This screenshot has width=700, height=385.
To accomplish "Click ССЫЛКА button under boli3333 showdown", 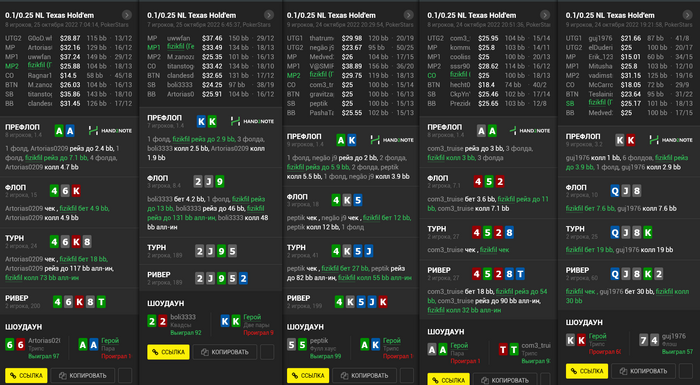I will pyautogui.click(x=168, y=352).
